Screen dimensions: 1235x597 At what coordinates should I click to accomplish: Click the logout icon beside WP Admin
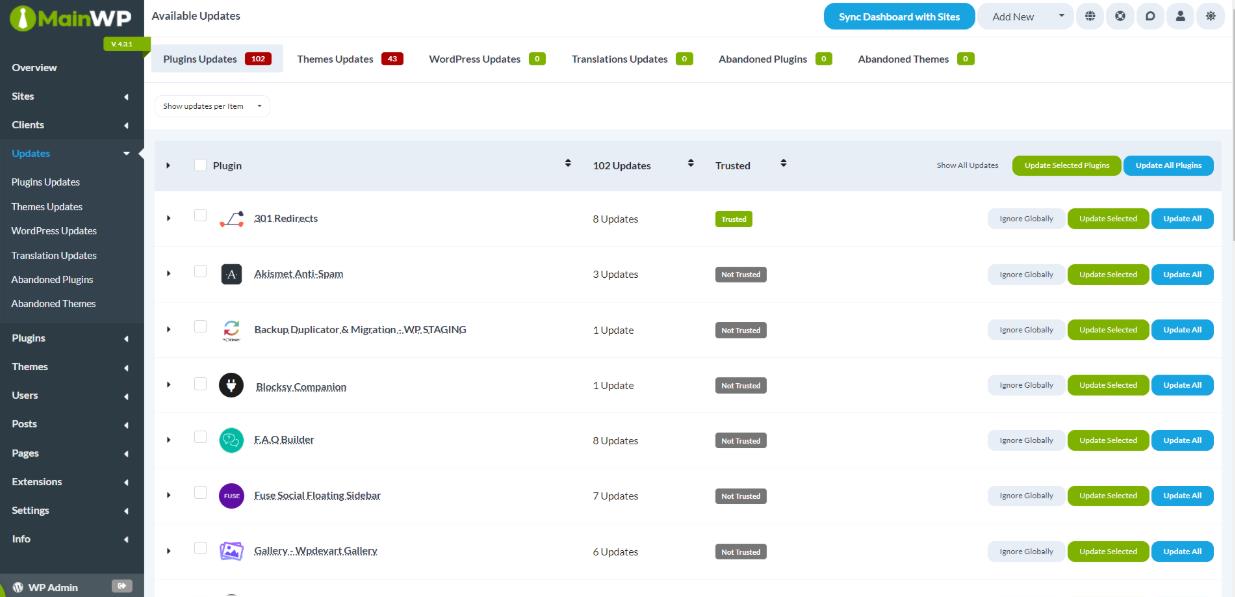122,586
